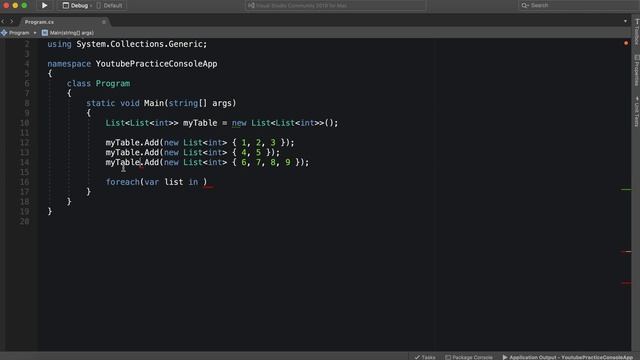640x360 pixels.
Task: Click 'System.Collections.Generic' in the using line
Action: click(139, 44)
